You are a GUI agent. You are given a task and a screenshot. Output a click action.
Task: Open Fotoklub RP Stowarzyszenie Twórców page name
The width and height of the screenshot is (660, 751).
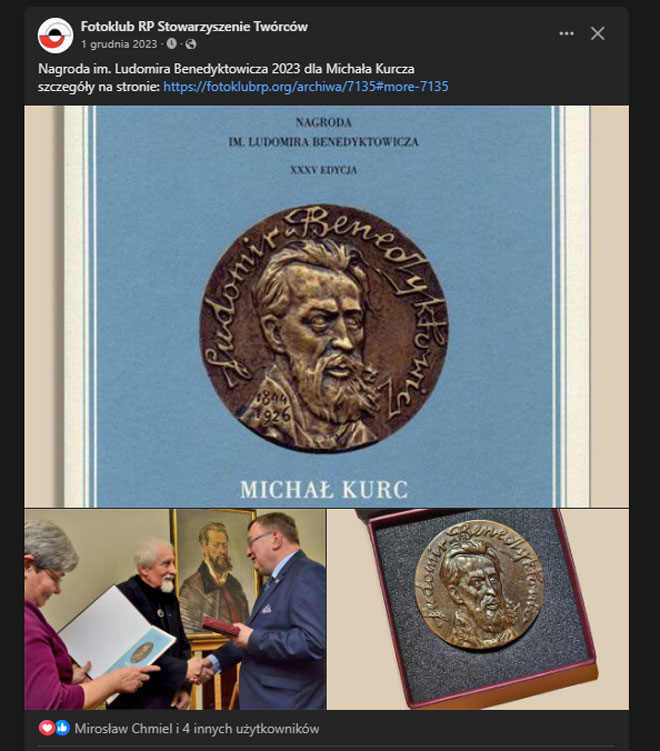point(194,26)
